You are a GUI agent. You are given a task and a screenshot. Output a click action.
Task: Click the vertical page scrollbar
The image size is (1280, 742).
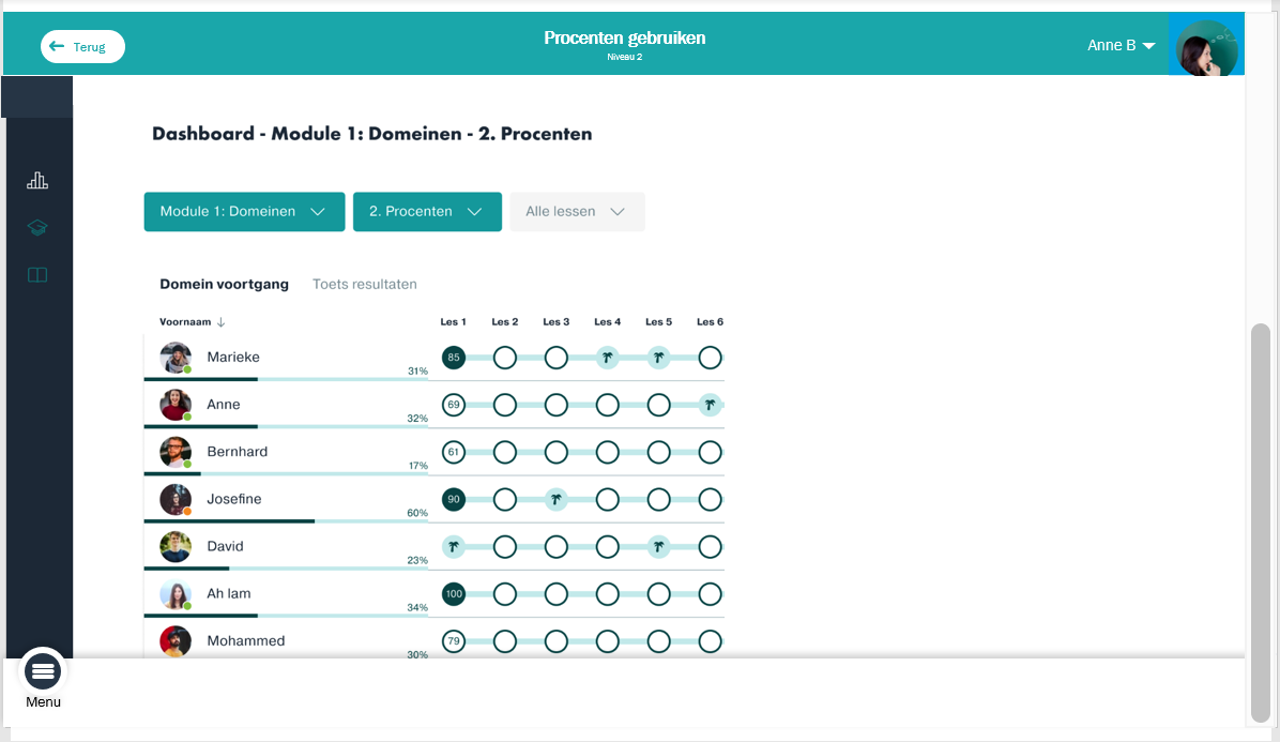coord(1261,522)
